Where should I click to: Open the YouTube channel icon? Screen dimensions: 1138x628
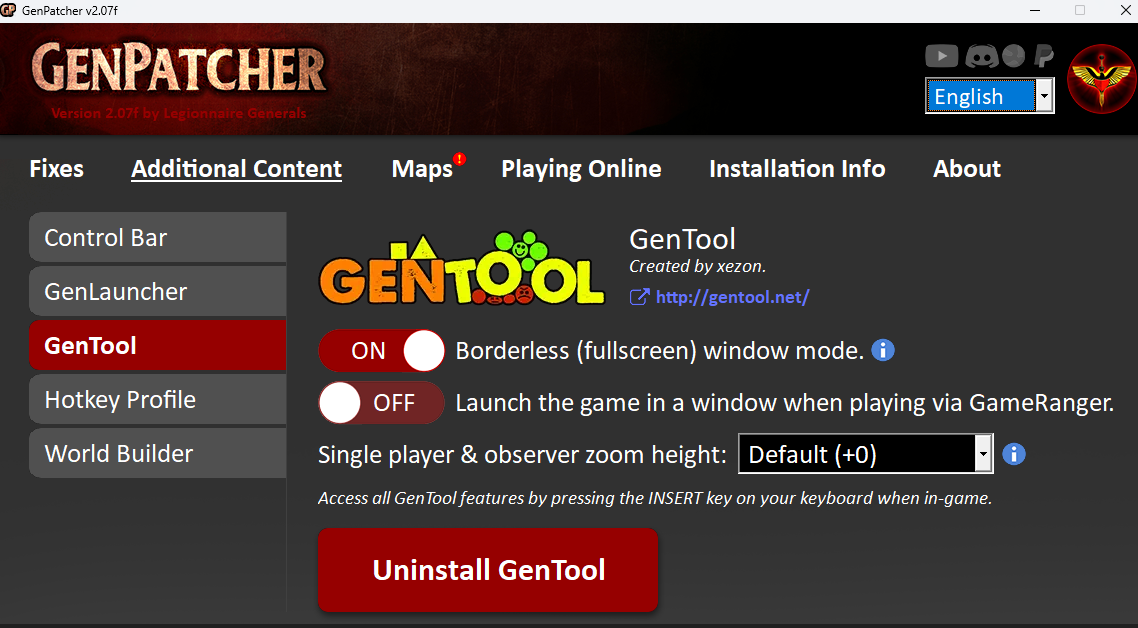941,56
